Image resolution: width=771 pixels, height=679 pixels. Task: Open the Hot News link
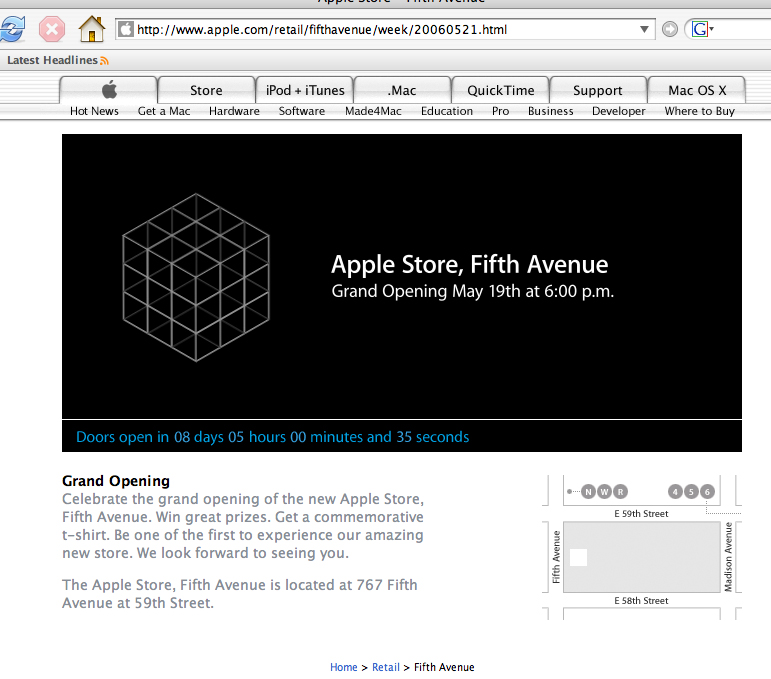(94, 111)
